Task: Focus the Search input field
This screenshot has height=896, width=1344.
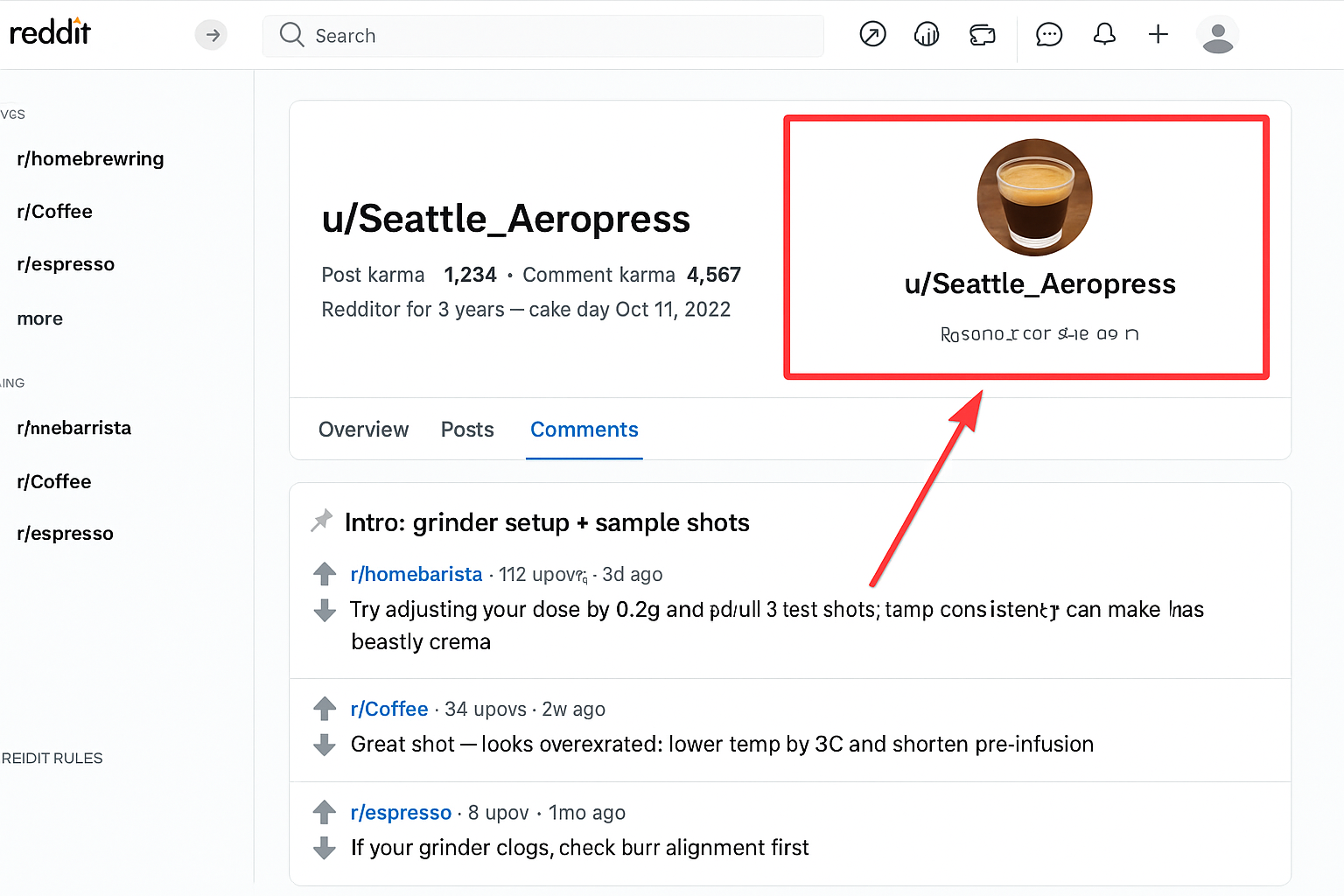Action: click(x=543, y=36)
